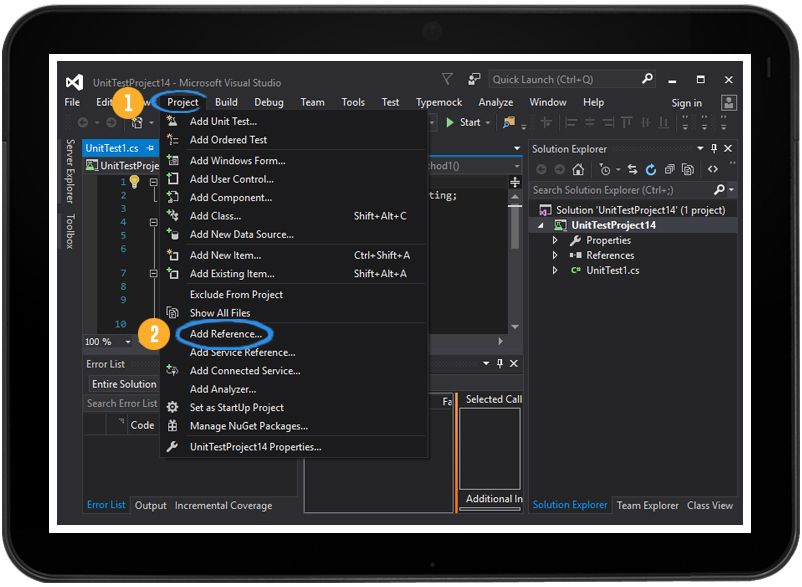The height and width of the screenshot is (587, 802).
Task: Expand the UnitTest1.cs file node
Action: pos(555,270)
